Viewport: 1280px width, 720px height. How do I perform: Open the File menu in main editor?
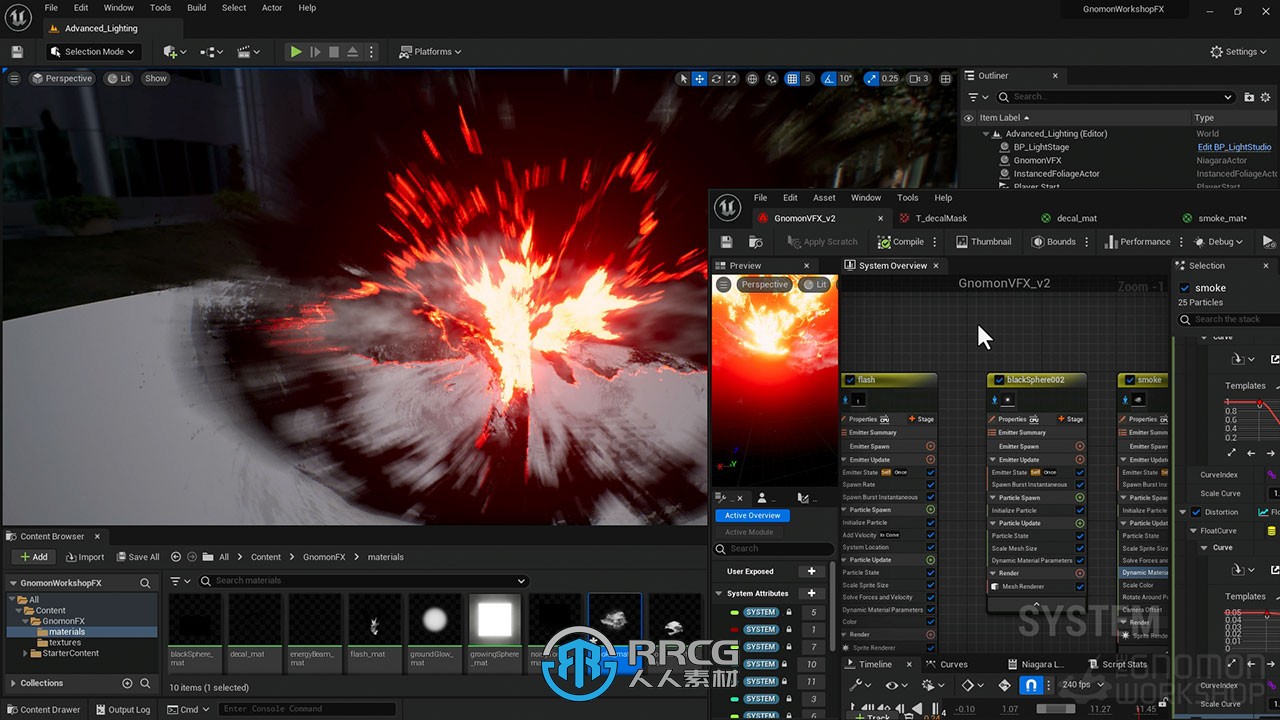pyautogui.click(x=51, y=8)
